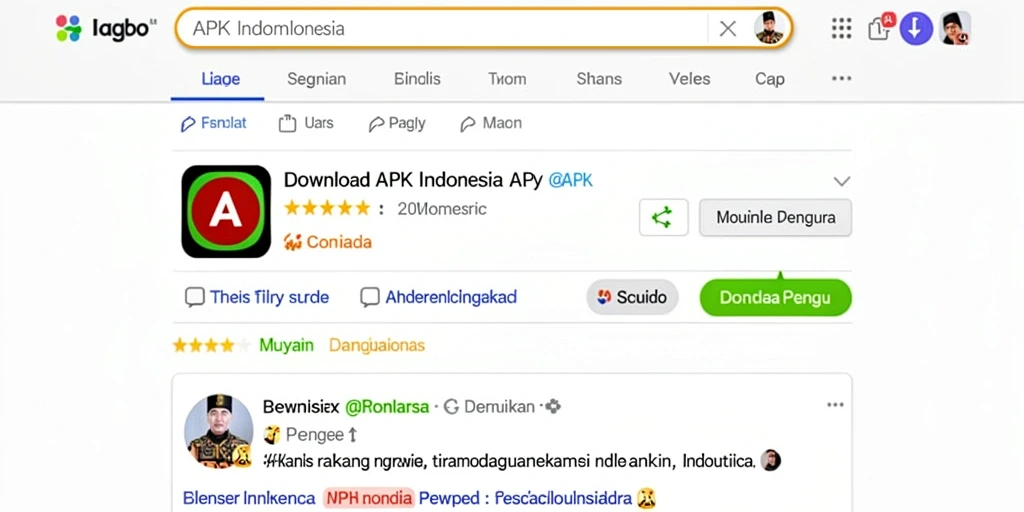
Task: Switch to the Veles tab
Action: click(x=690, y=79)
